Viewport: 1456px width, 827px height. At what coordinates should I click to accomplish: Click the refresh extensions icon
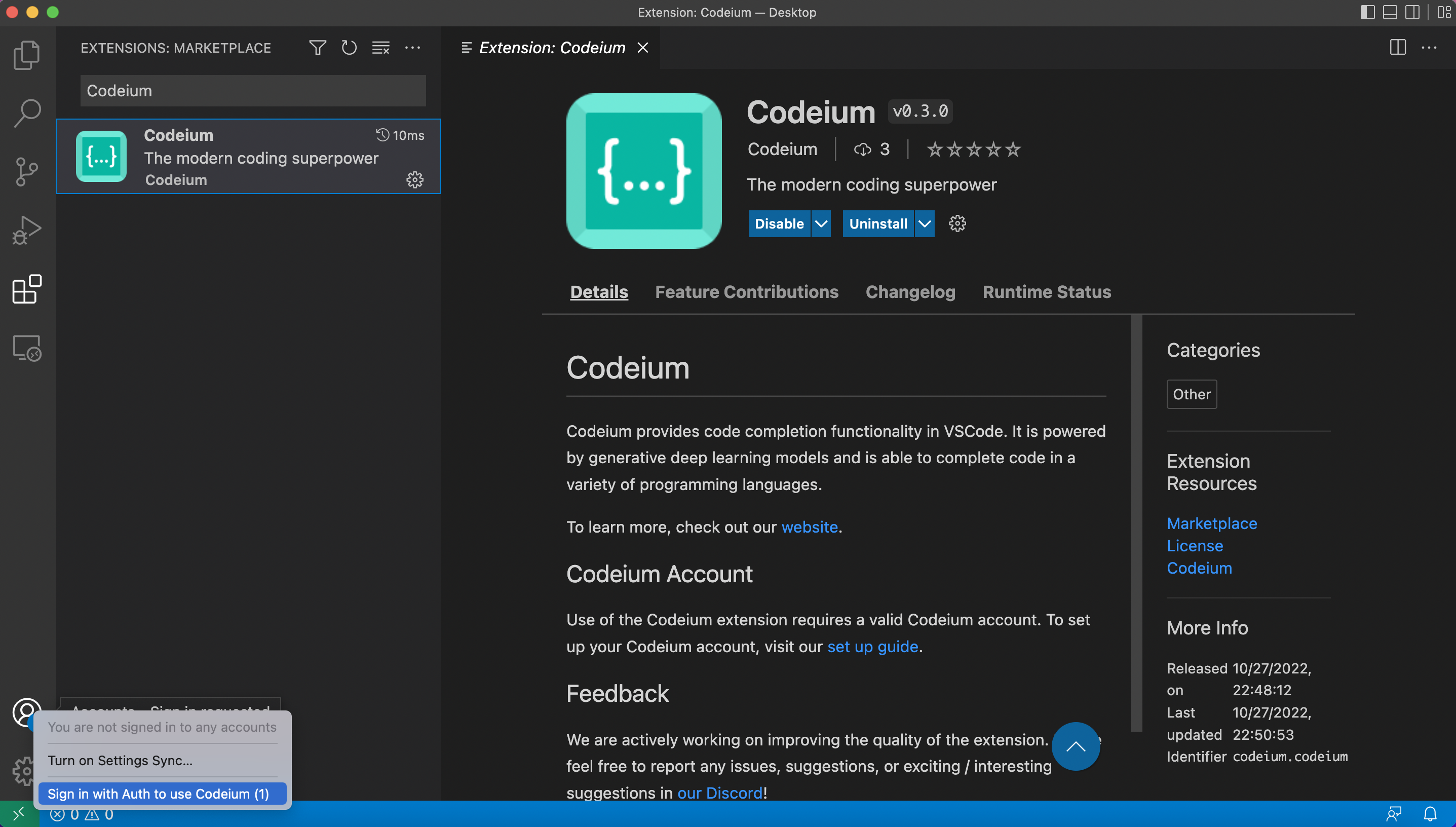[348, 47]
